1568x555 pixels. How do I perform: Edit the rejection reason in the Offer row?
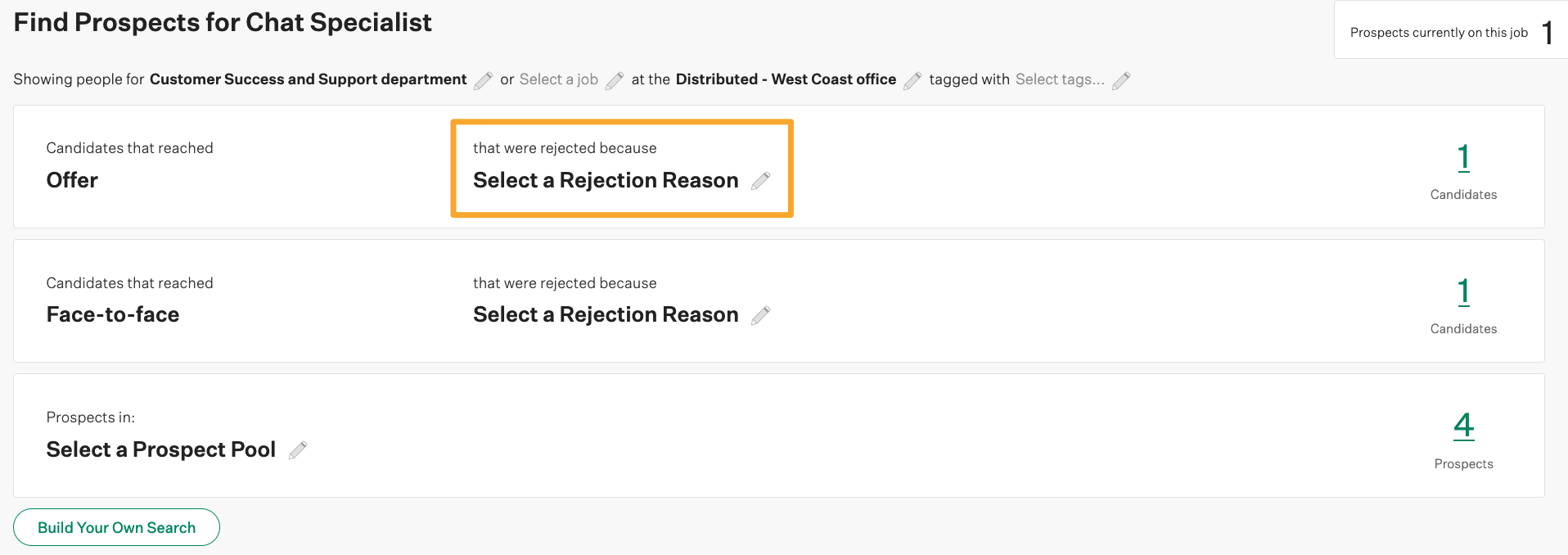point(761,181)
